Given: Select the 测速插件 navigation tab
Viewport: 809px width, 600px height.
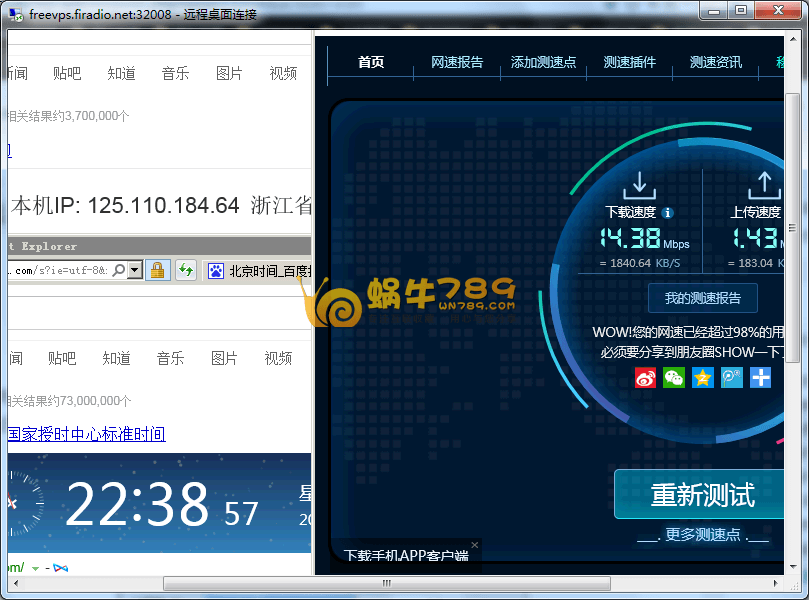Looking at the screenshot, I should pyautogui.click(x=630, y=62).
